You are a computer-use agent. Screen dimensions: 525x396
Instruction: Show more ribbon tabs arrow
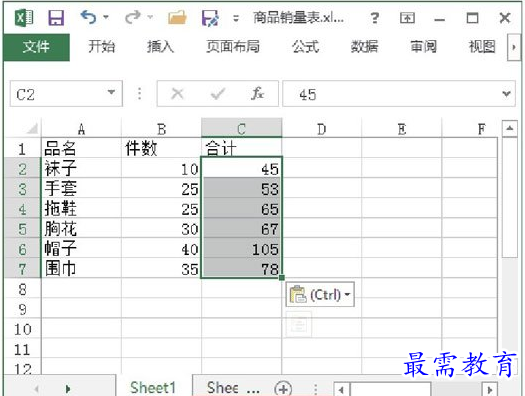[x=514, y=47]
